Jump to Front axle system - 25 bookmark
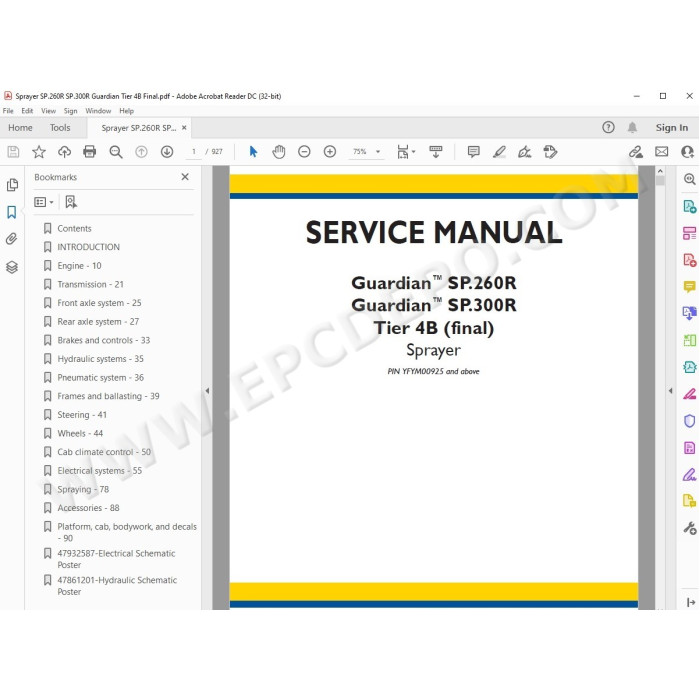 99,303
